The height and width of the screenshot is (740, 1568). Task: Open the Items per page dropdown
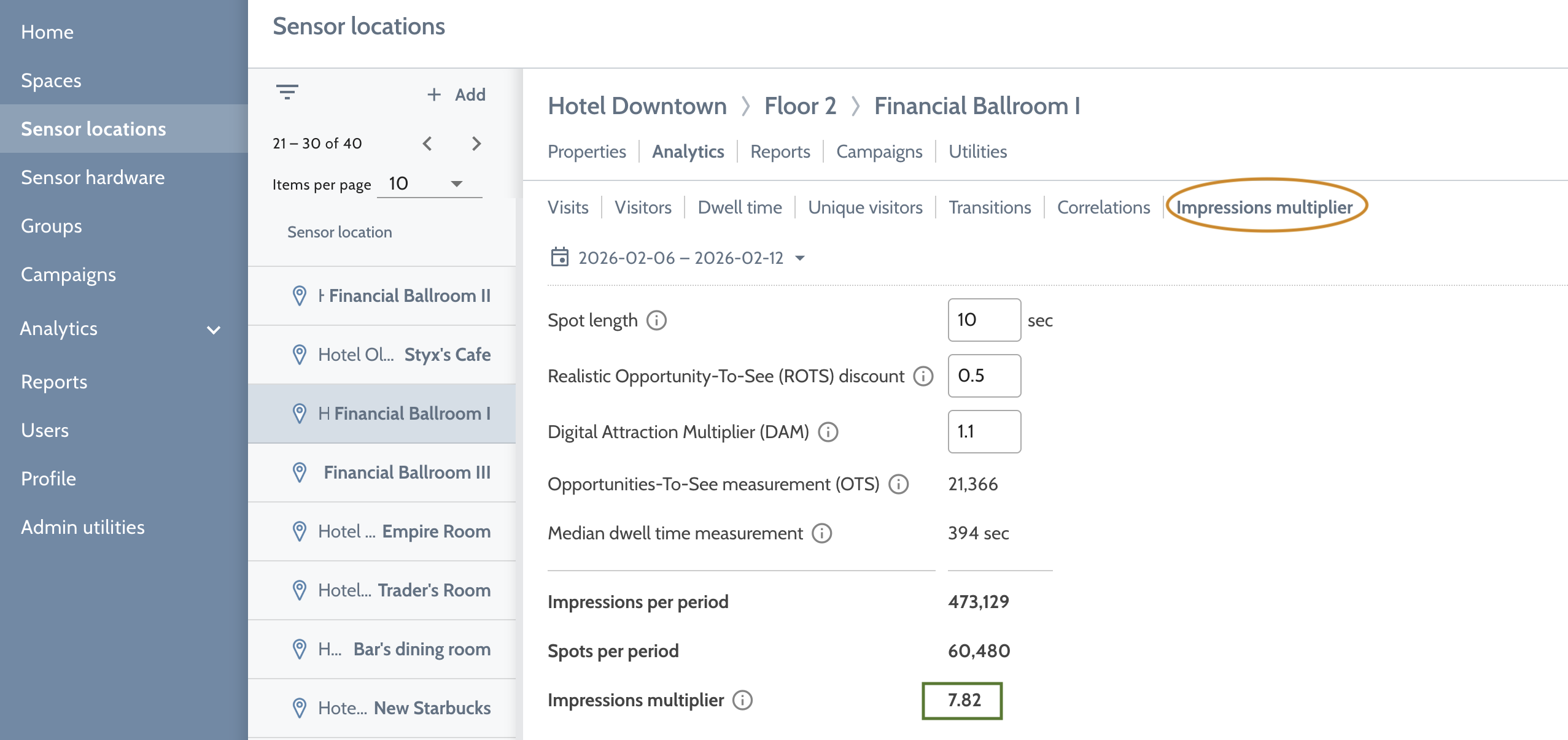(x=429, y=183)
